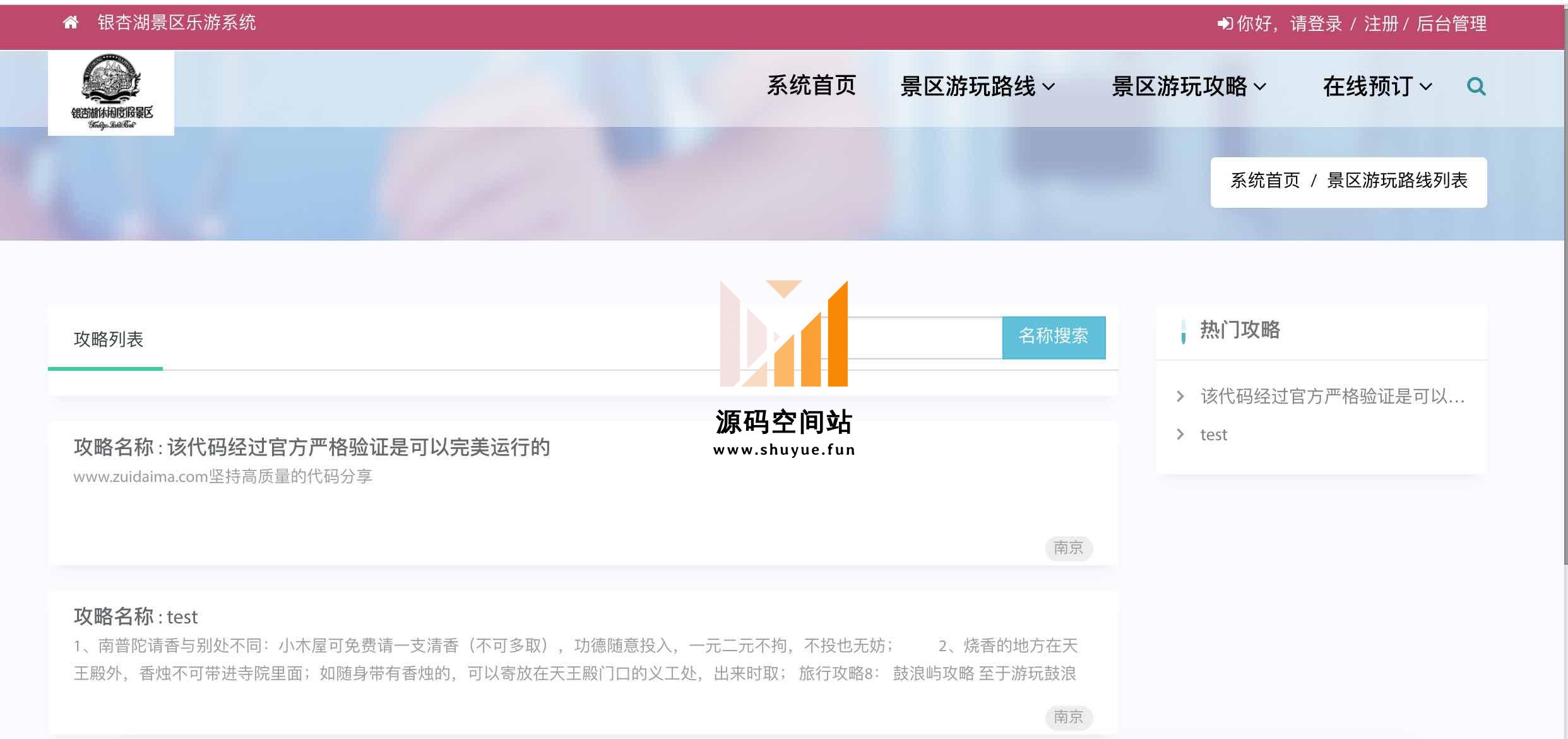
Task: Click 系统首页 in the breadcrumb
Action: coord(1265,181)
